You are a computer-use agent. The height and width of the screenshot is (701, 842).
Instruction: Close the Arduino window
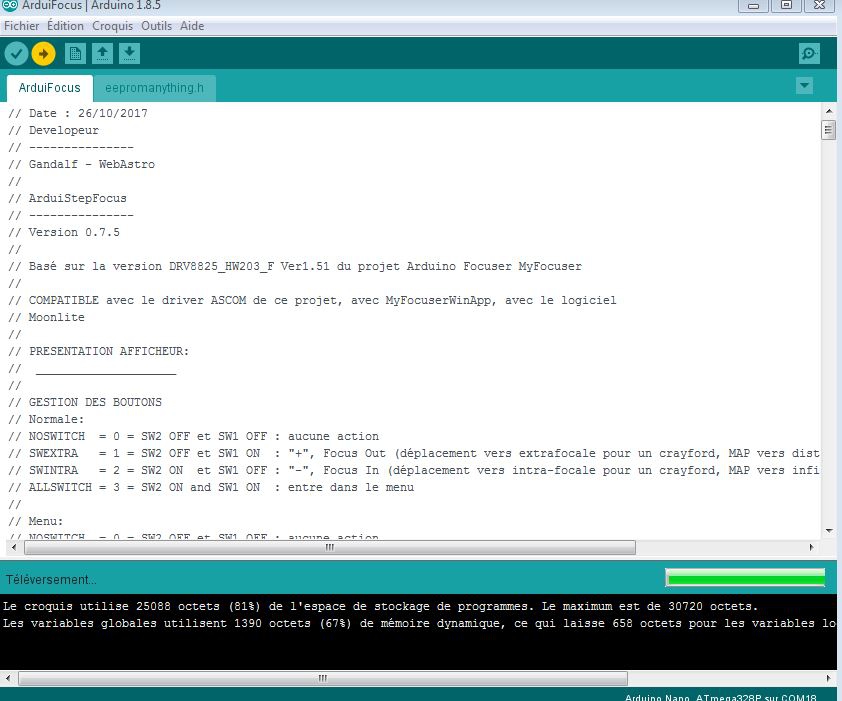click(819, 5)
